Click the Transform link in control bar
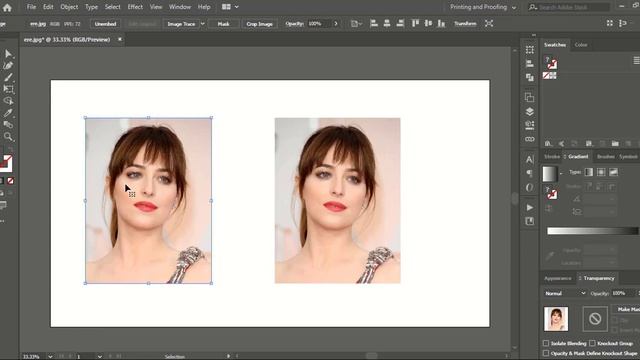This screenshot has width=640, height=360. 465,24
